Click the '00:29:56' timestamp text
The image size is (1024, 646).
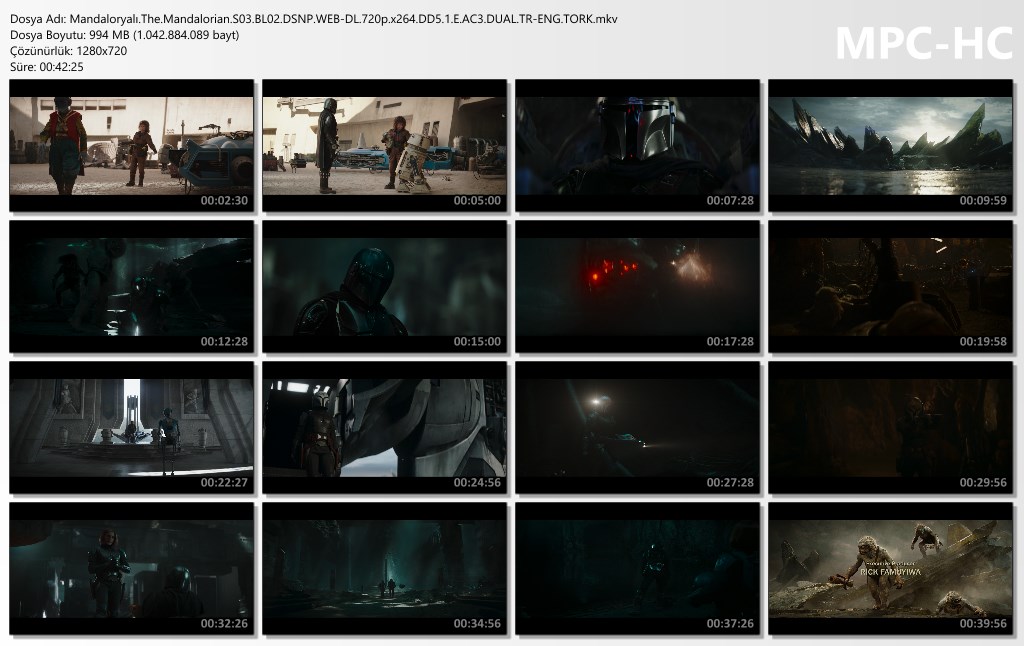[983, 483]
